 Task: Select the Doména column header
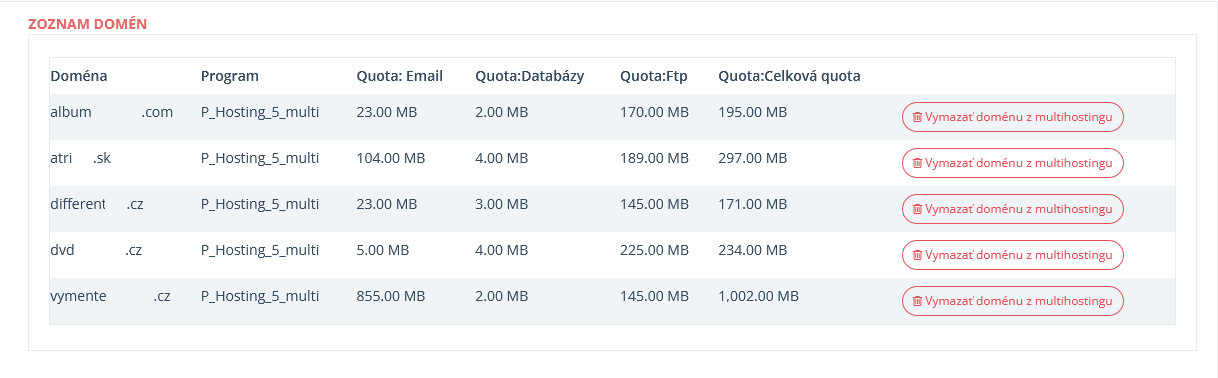[79, 76]
